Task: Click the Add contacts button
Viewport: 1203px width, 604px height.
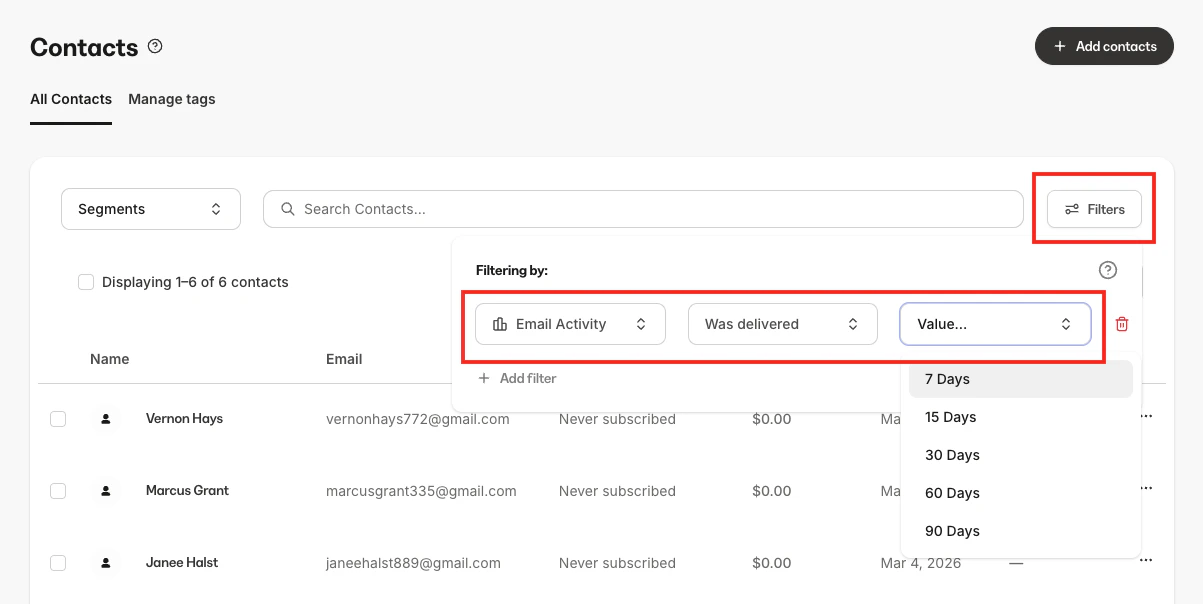Action: 1104,46
